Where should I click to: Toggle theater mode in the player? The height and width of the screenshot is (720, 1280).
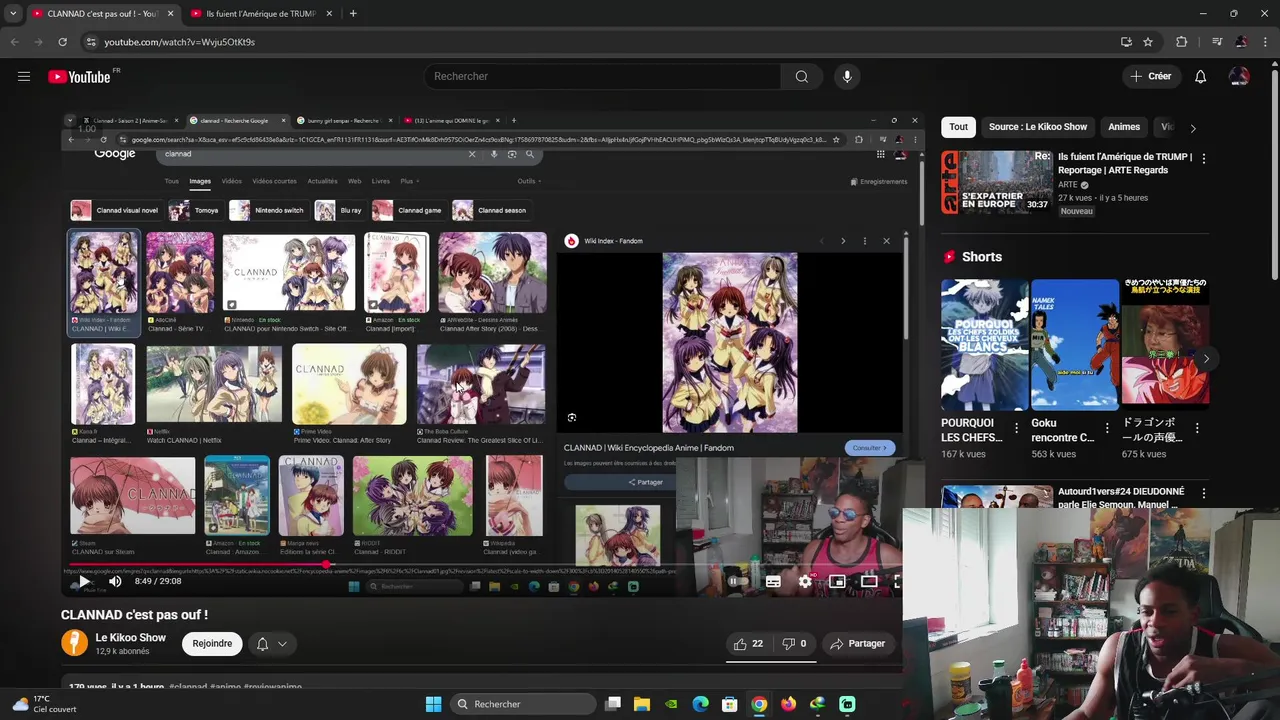(x=869, y=581)
